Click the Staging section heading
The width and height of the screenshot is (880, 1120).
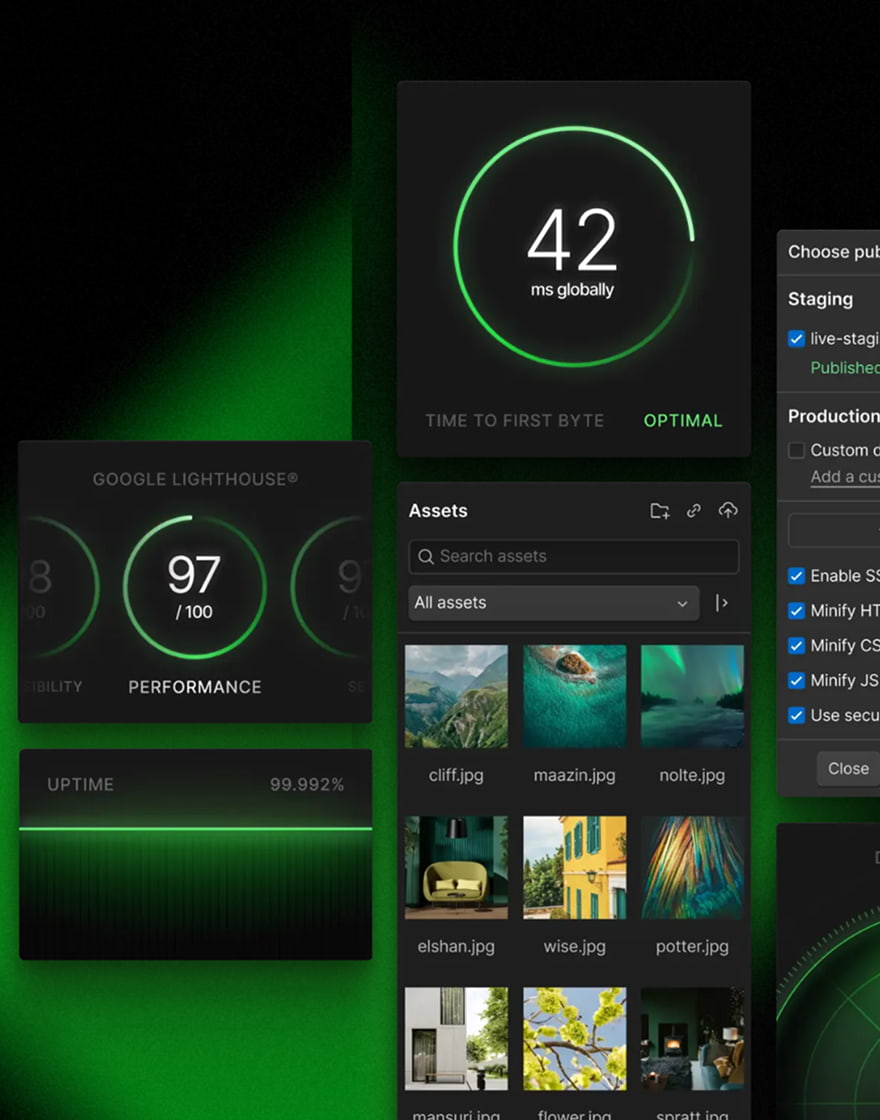click(x=820, y=299)
